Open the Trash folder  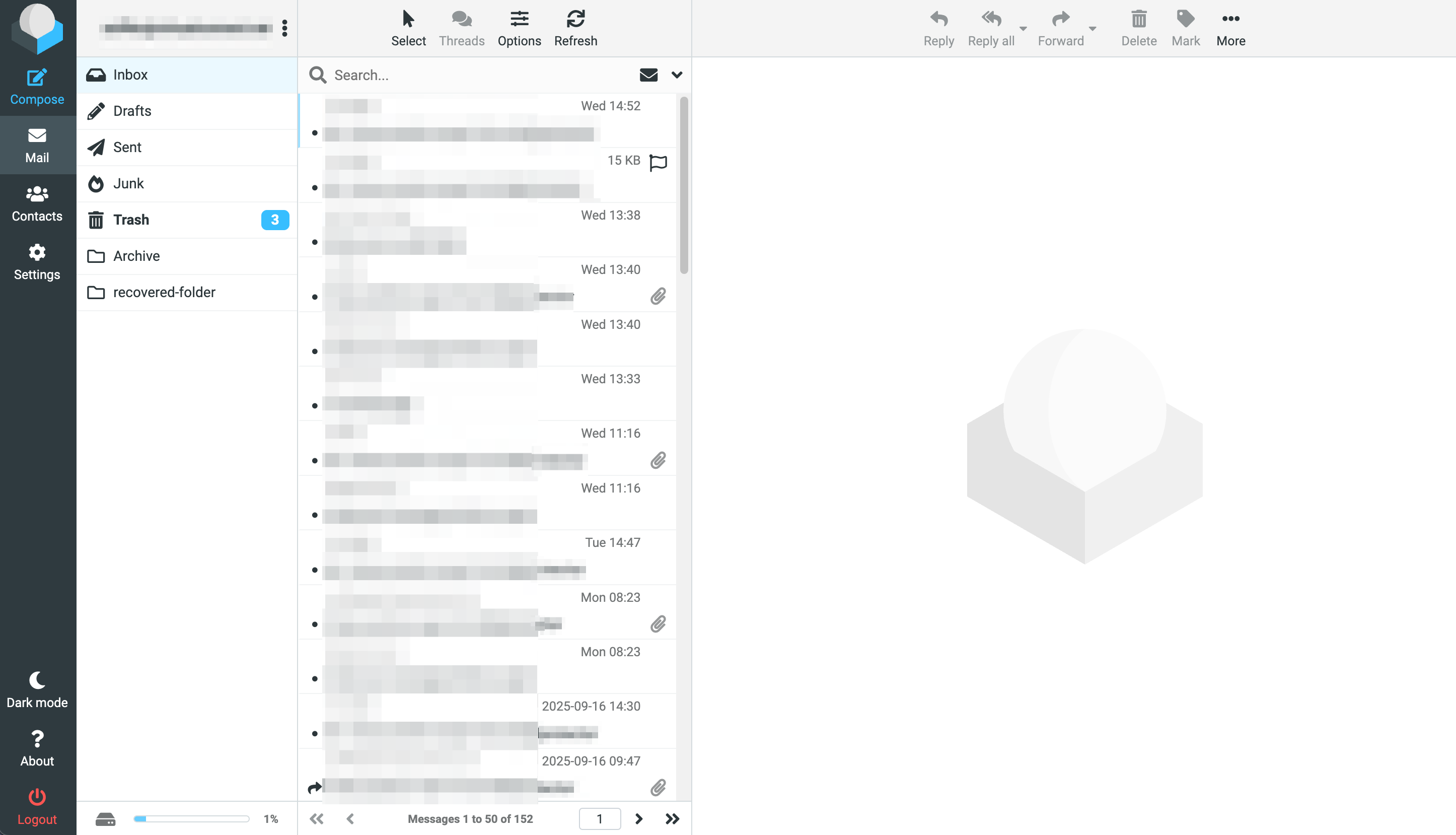point(131,220)
